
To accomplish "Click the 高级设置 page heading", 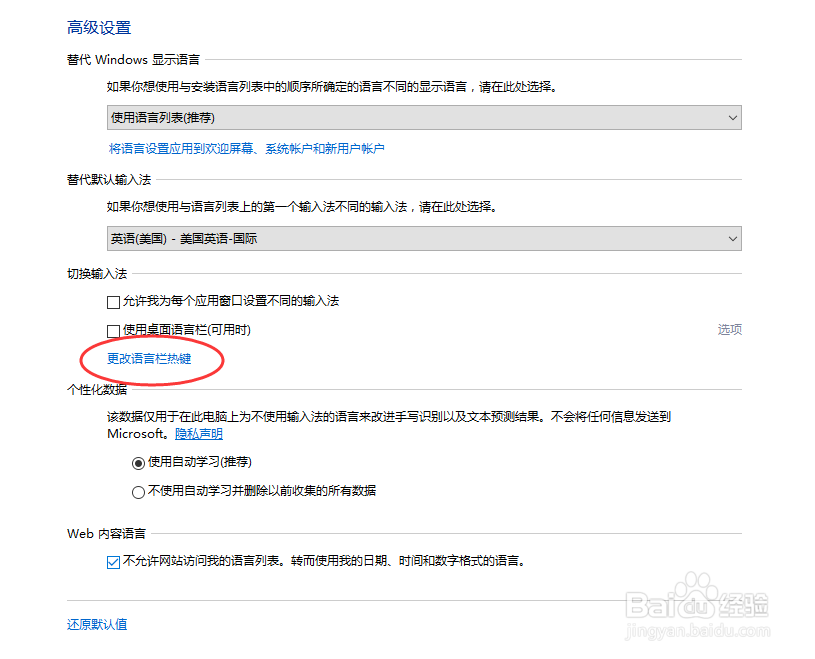I will tap(98, 27).
